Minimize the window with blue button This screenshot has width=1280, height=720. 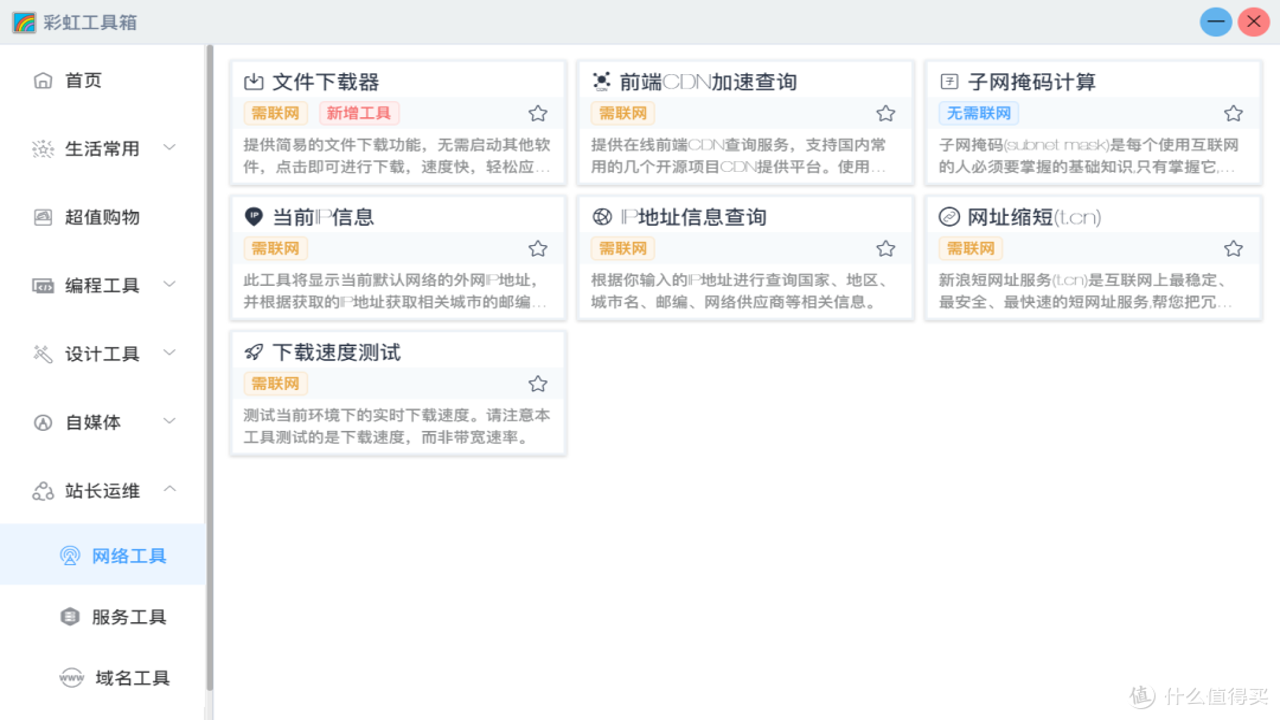point(1216,22)
